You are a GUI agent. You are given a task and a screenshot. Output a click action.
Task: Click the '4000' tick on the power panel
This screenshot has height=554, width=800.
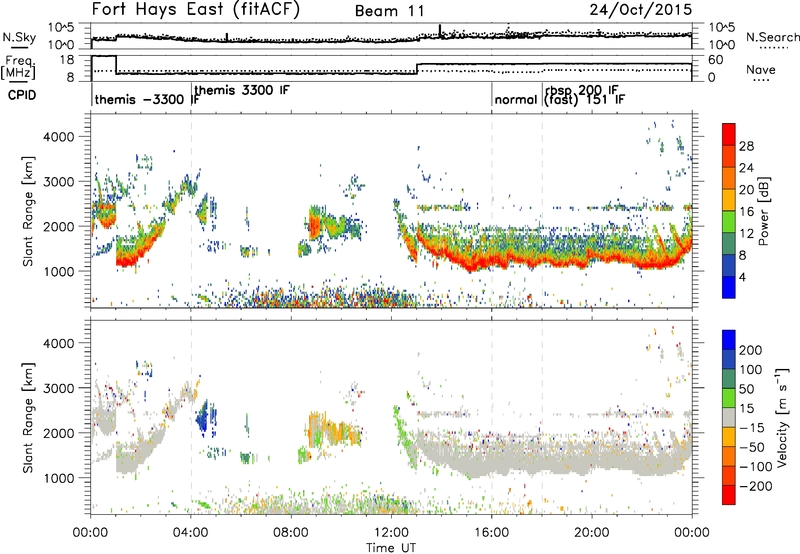coord(59,137)
